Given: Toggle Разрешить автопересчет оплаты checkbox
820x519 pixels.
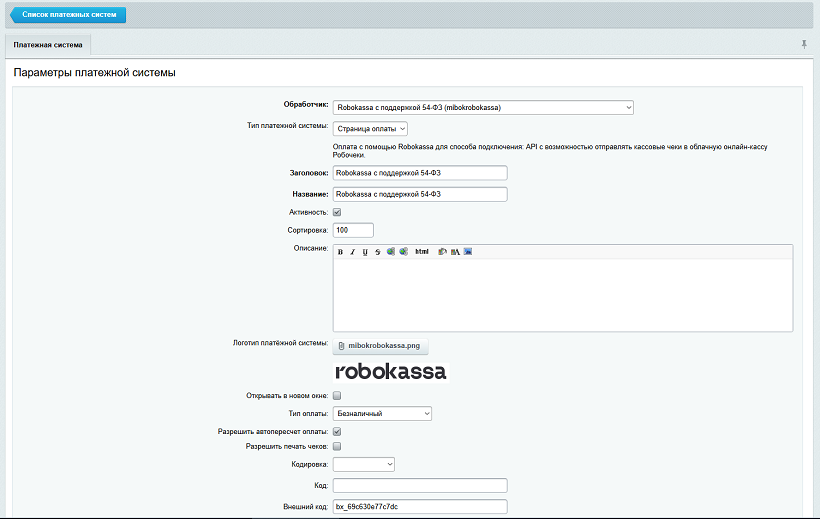Looking at the screenshot, I should (x=337, y=431).
